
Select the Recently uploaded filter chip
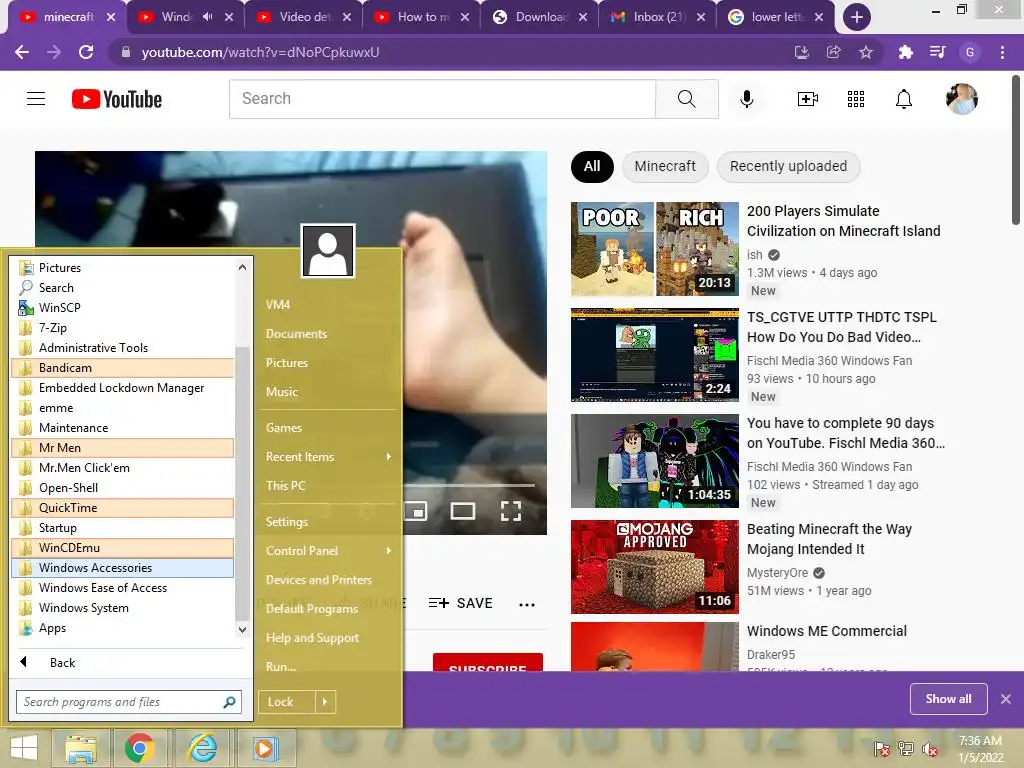tap(788, 167)
